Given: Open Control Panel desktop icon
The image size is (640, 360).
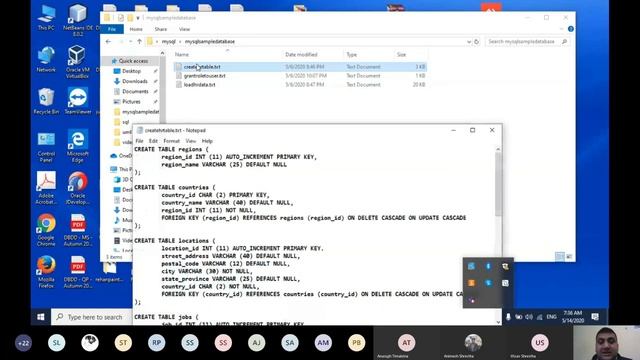Looking at the screenshot, I should point(46,147).
